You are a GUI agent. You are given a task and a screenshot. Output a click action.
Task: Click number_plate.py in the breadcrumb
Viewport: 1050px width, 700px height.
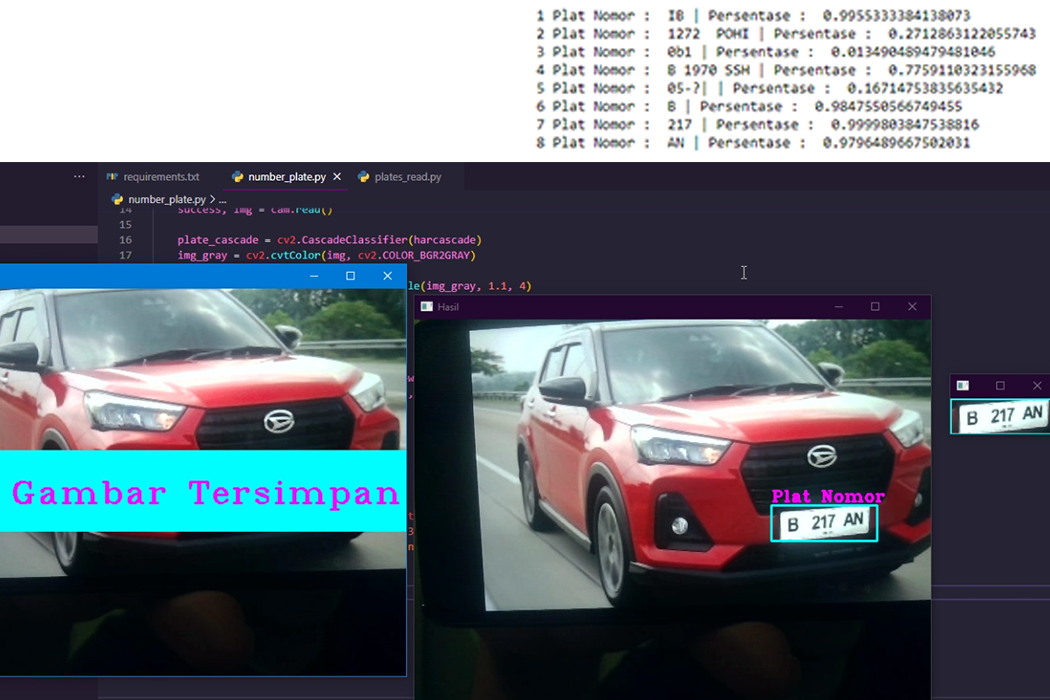pos(166,199)
